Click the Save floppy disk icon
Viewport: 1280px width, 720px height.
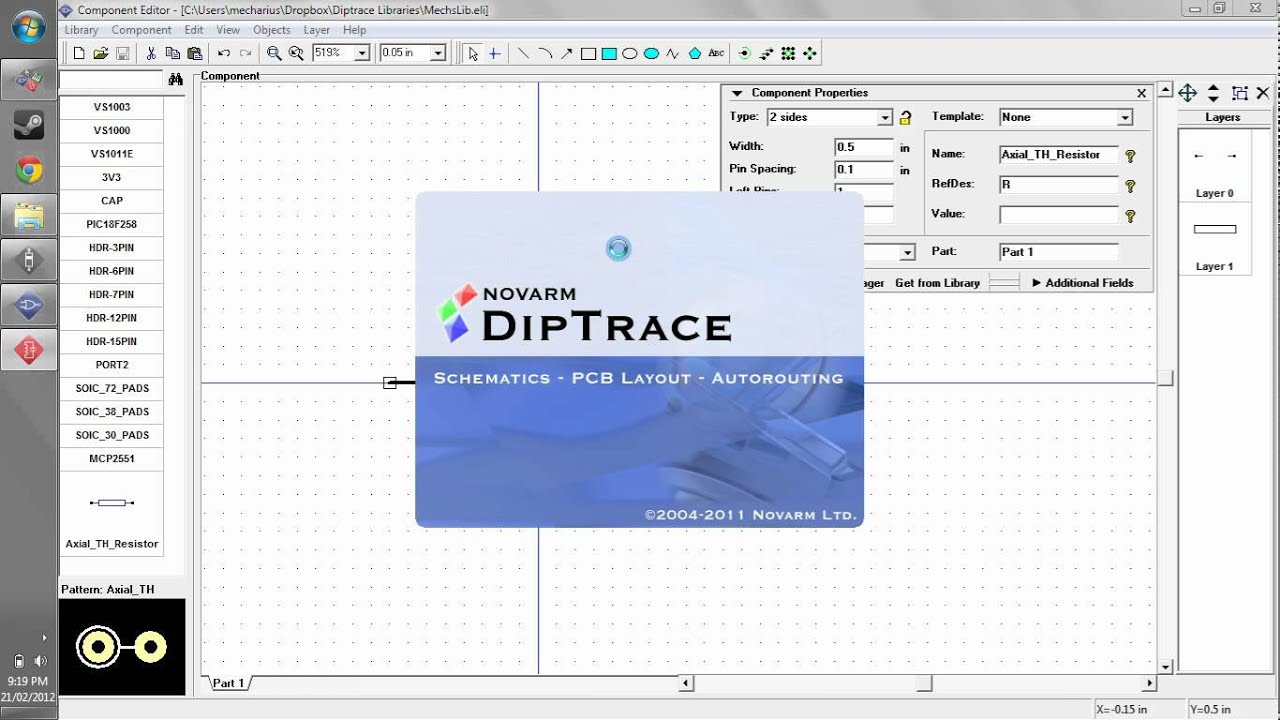point(123,53)
